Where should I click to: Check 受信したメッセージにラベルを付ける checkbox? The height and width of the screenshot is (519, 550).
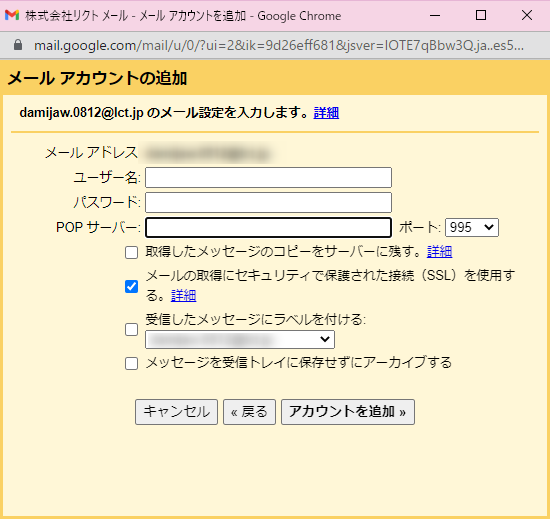(132, 330)
